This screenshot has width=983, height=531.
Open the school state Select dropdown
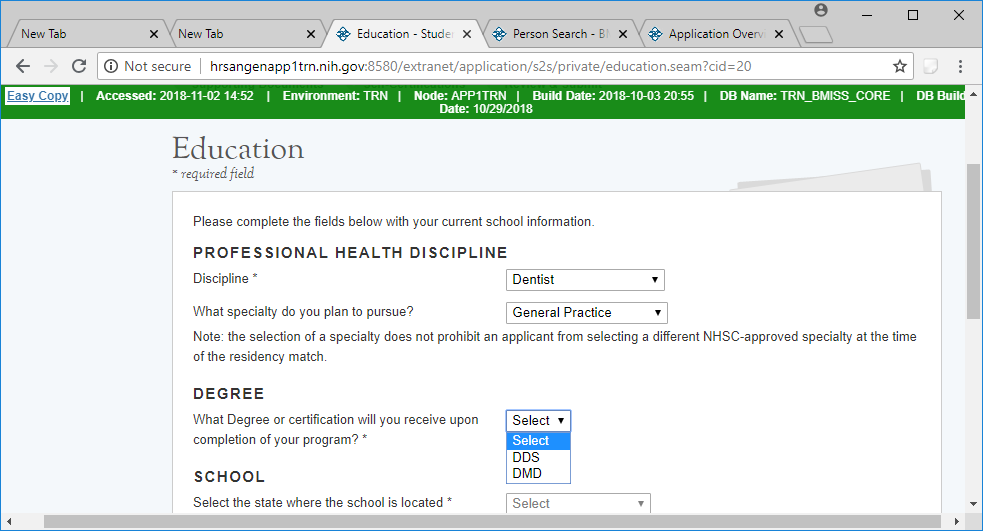point(578,503)
